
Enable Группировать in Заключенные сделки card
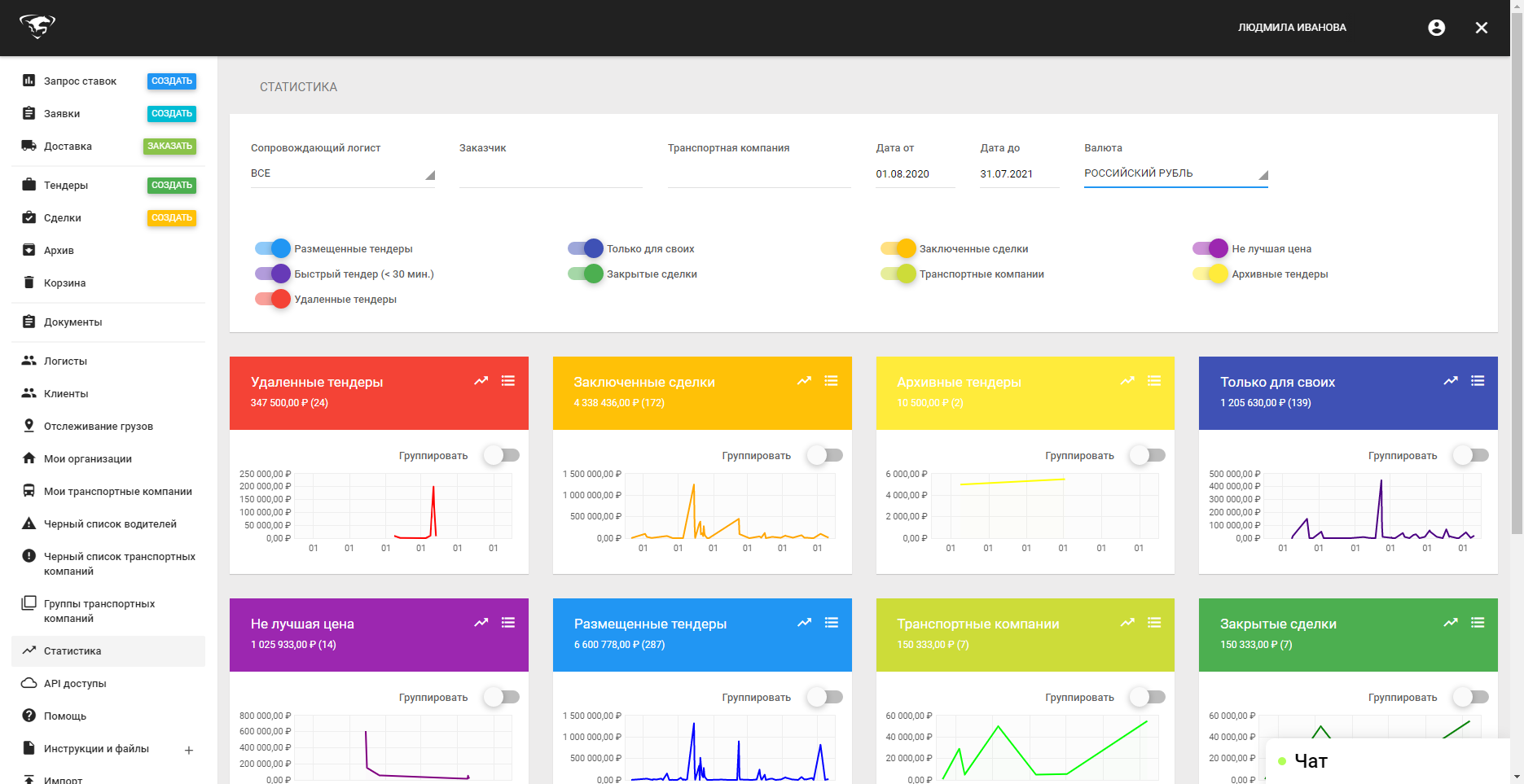coord(824,455)
